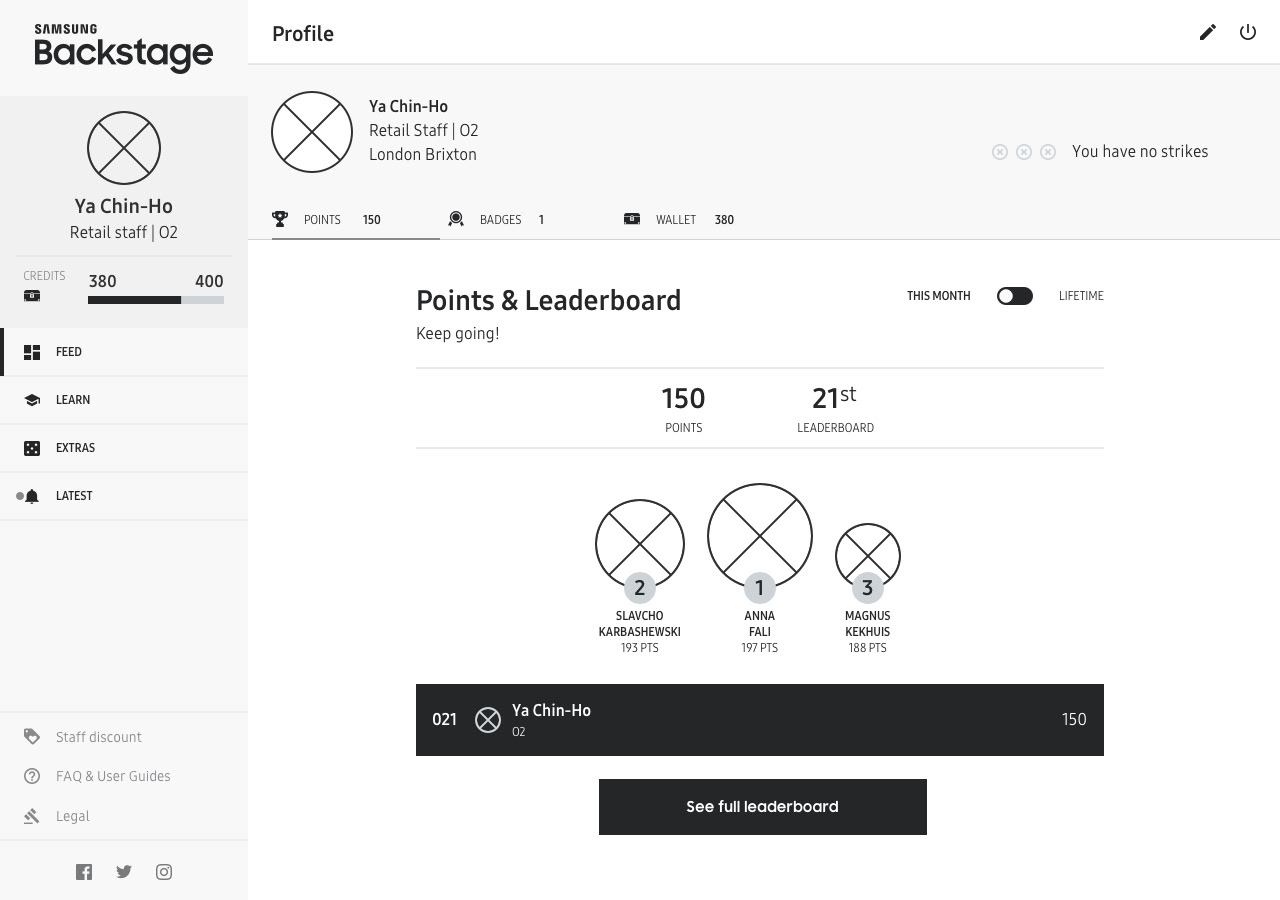Viewport: 1280px width, 900px height.
Task: Click the power logout icon
Action: point(1248,32)
